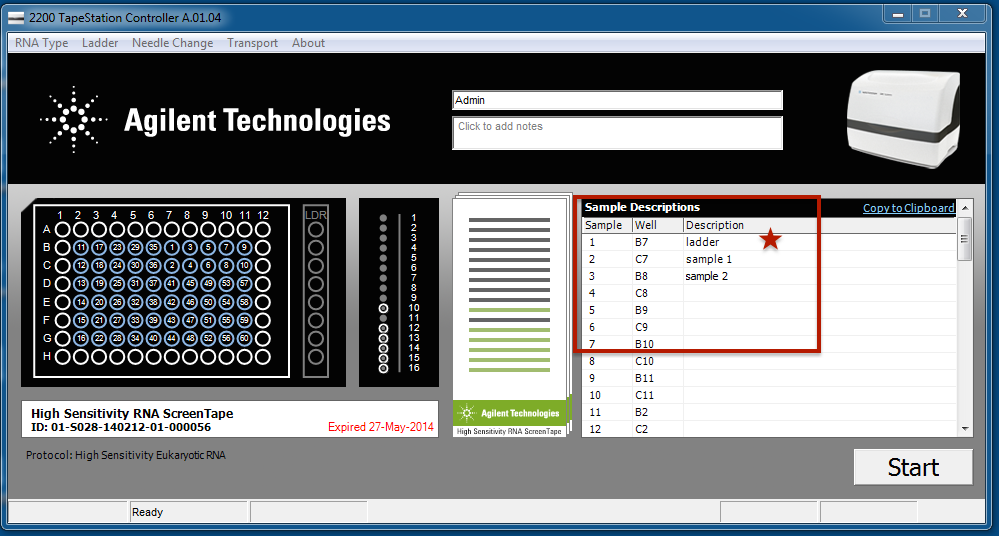999x536 pixels.
Task: Click the 'ladder' description cell
Action: click(819, 242)
